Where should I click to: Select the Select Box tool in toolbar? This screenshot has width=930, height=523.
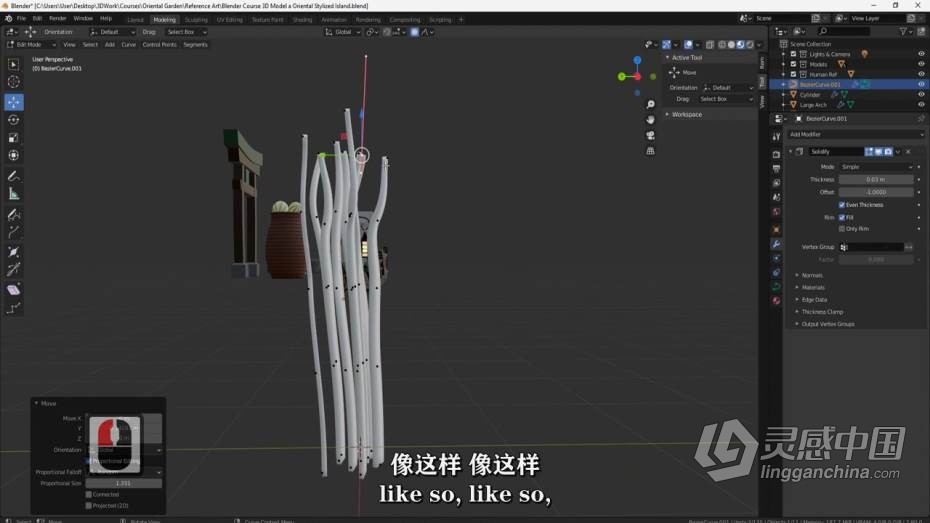click(x=14, y=64)
